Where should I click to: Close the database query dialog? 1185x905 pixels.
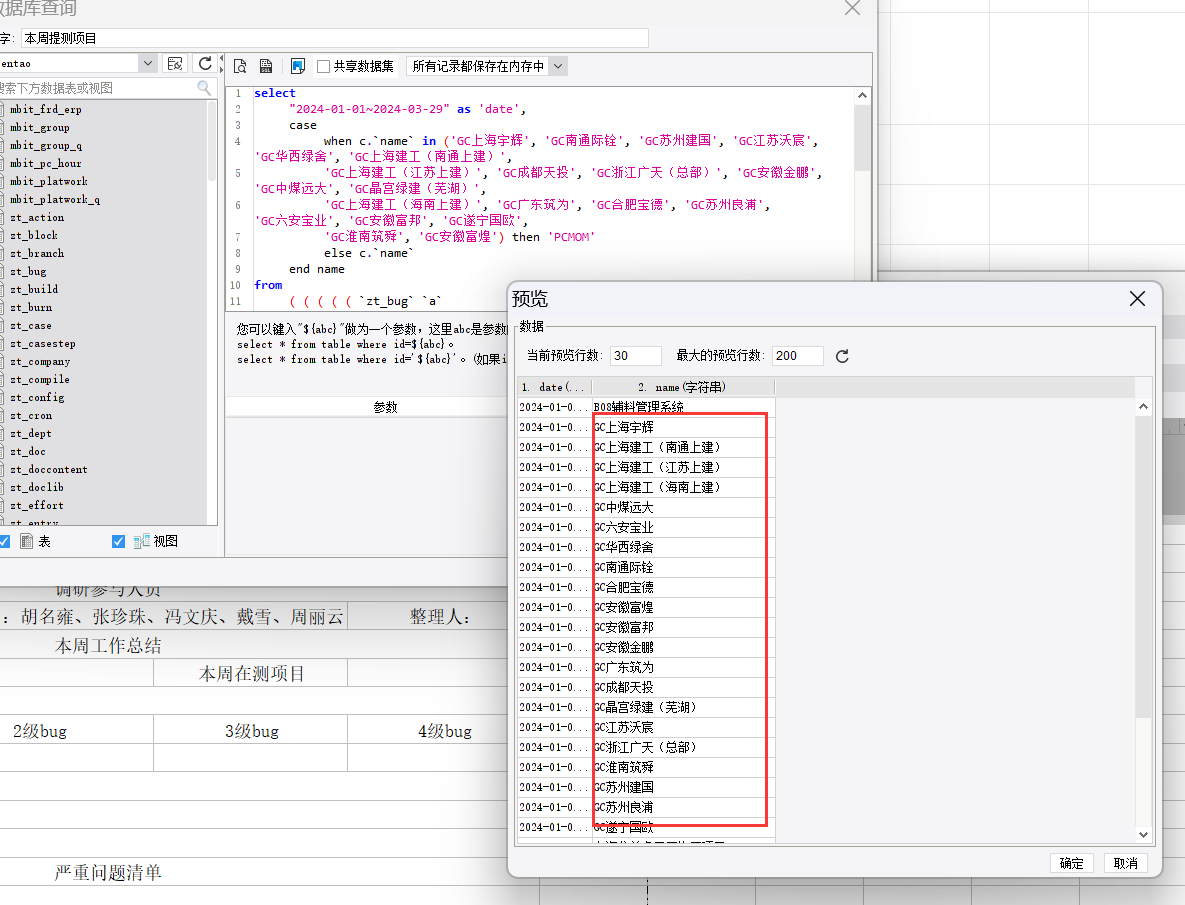point(852,8)
